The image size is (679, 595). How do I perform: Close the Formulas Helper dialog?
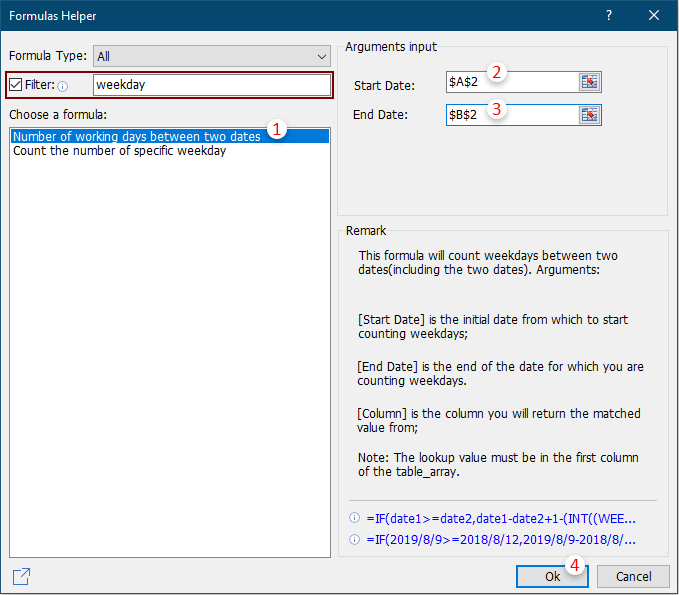654,16
